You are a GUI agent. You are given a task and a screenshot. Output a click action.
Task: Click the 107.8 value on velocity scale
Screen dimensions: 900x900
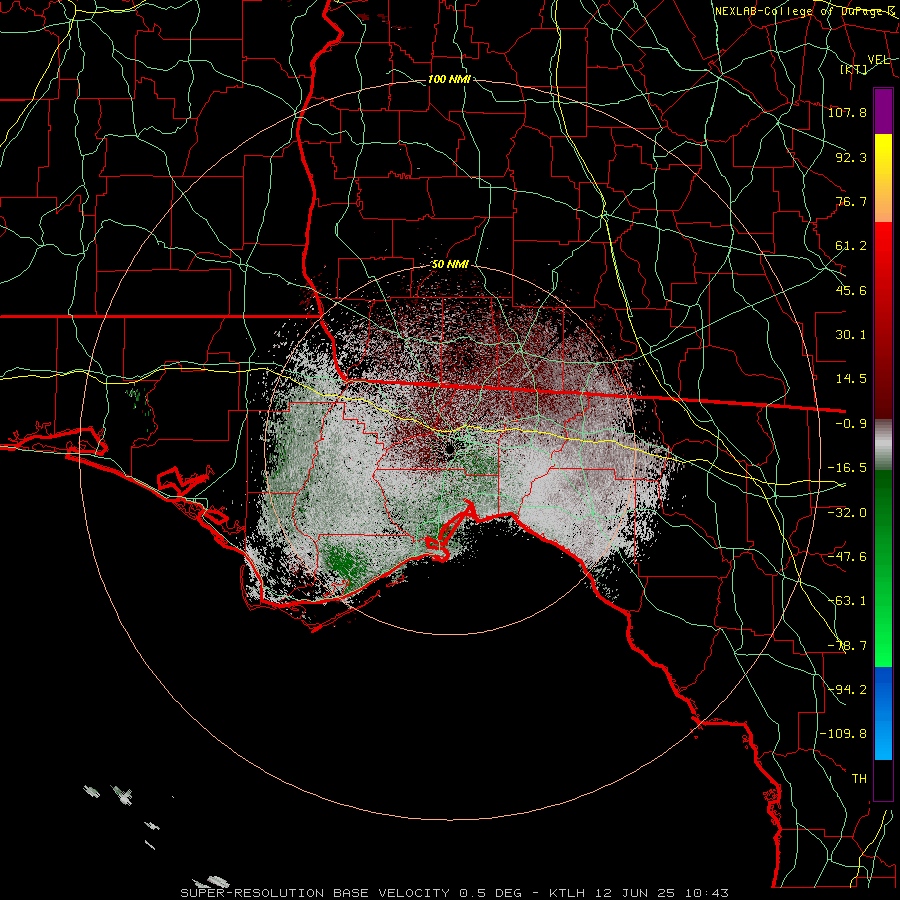[847, 112]
